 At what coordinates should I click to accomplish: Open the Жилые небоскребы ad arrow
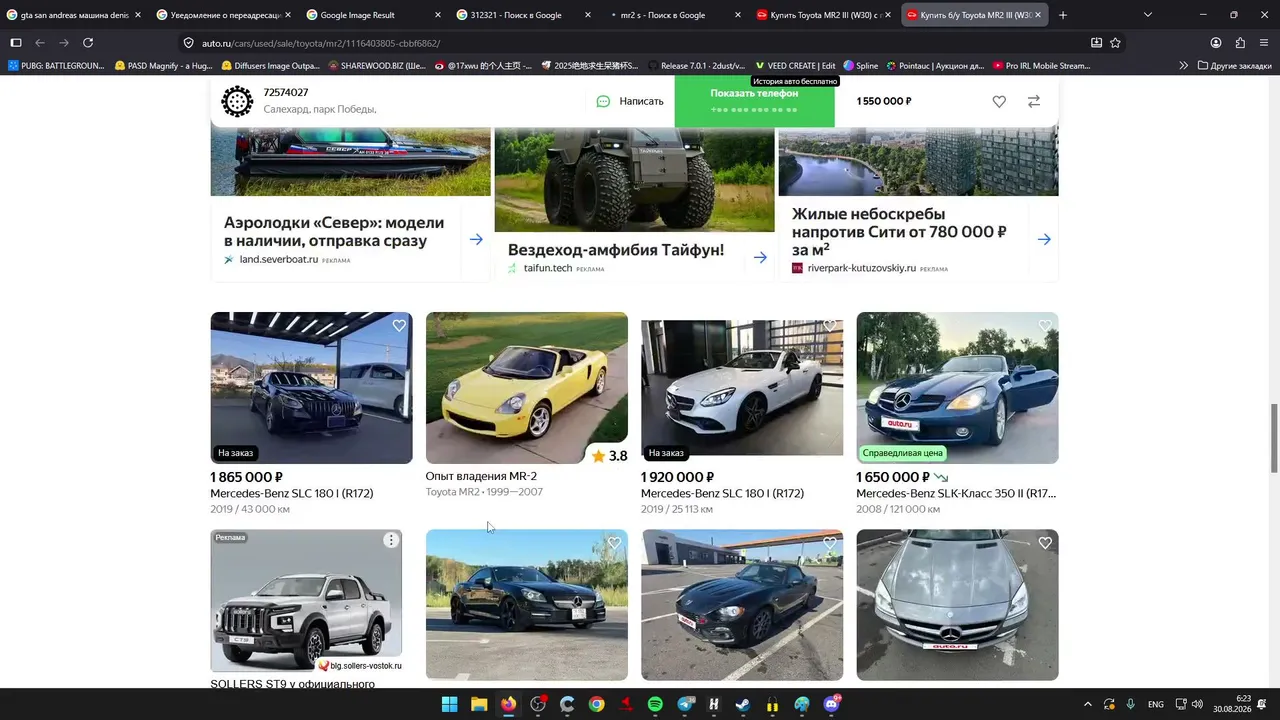pos(1044,239)
